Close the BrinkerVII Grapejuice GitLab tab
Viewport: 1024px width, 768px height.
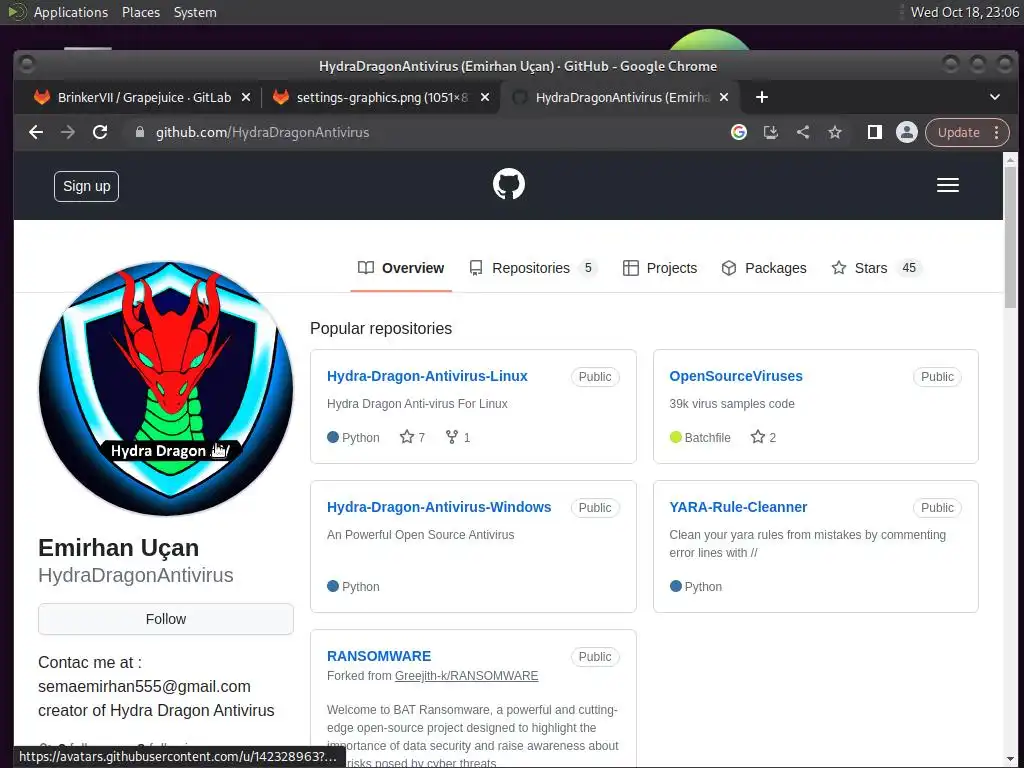[246, 97]
